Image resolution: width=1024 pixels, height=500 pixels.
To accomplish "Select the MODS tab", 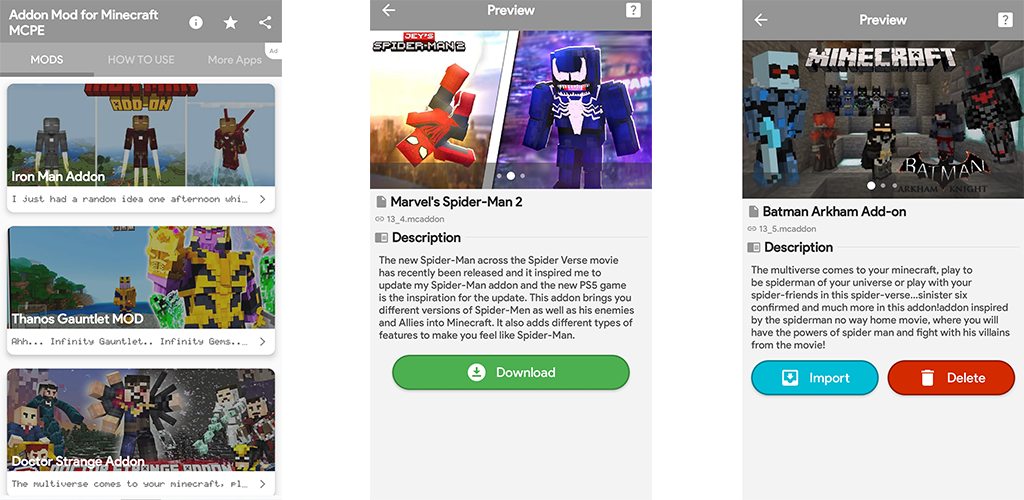I will [x=47, y=59].
